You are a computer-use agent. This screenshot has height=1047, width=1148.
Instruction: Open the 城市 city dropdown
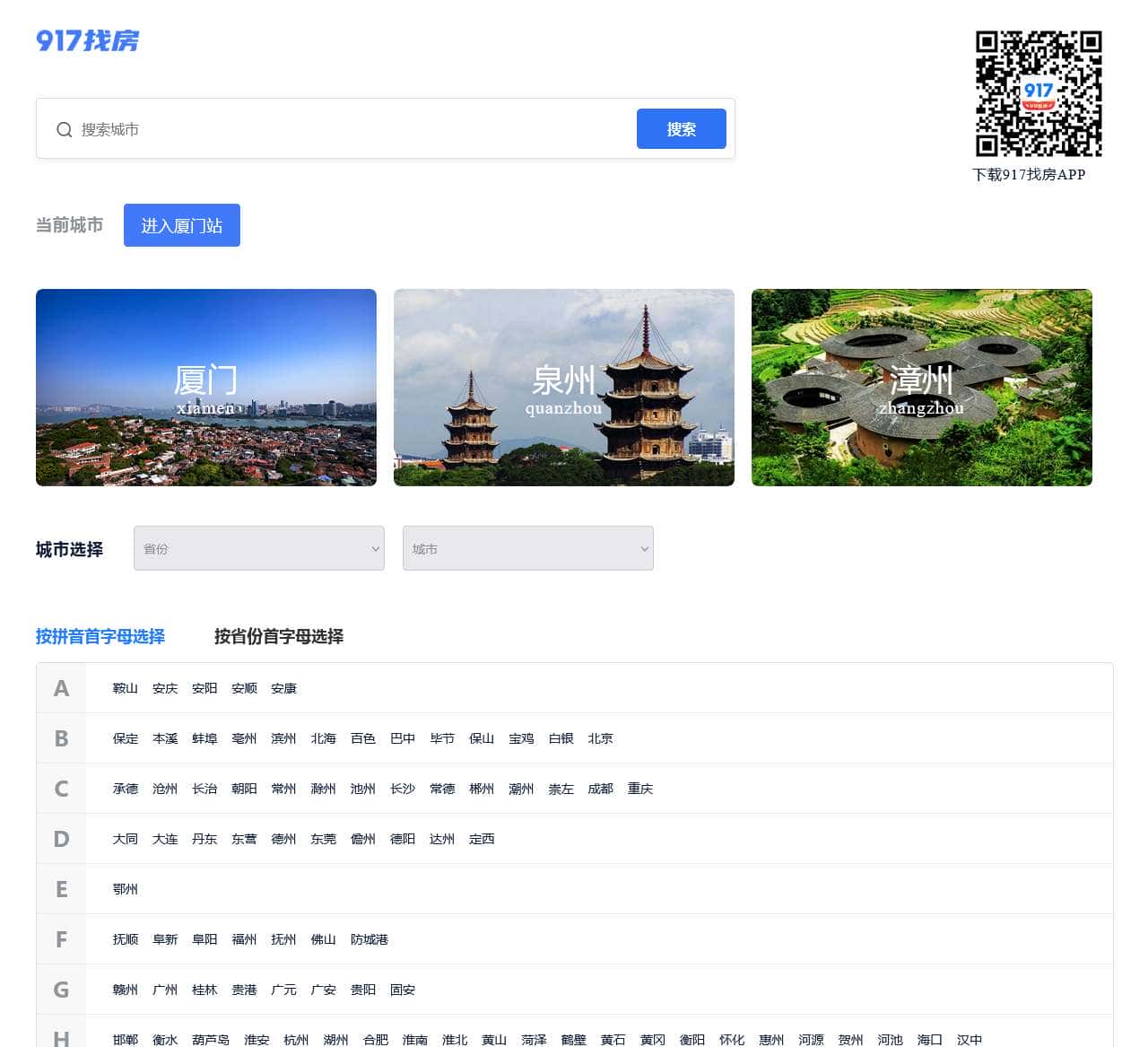[x=527, y=548]
